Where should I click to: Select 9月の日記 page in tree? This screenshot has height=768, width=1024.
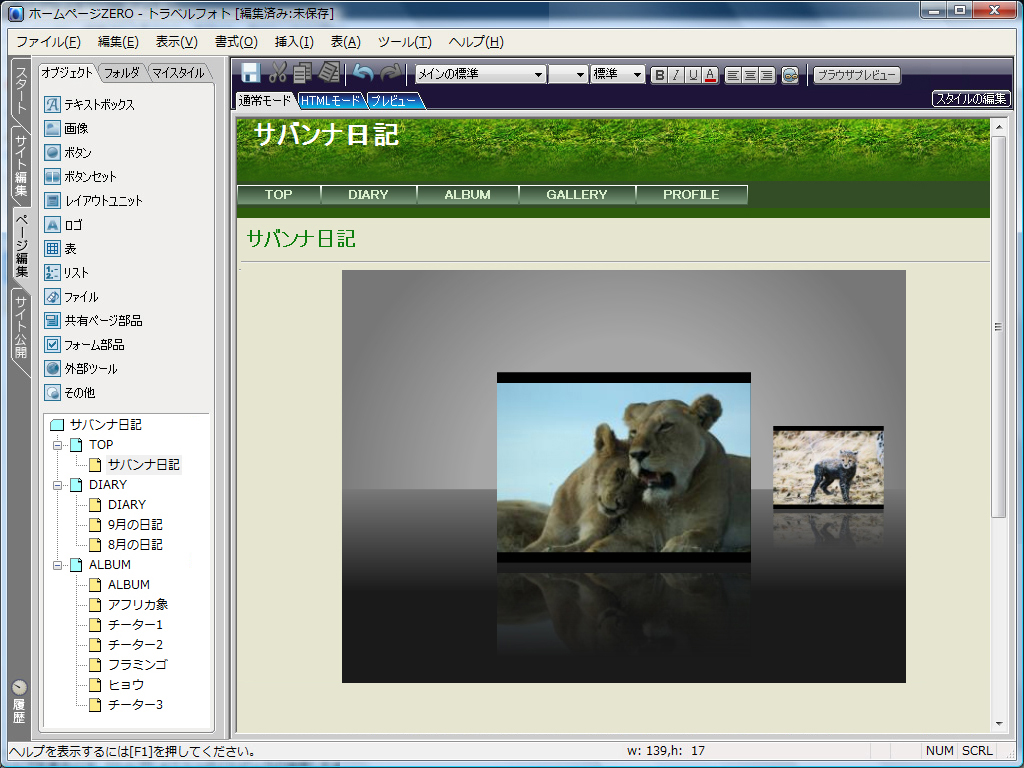135,524
